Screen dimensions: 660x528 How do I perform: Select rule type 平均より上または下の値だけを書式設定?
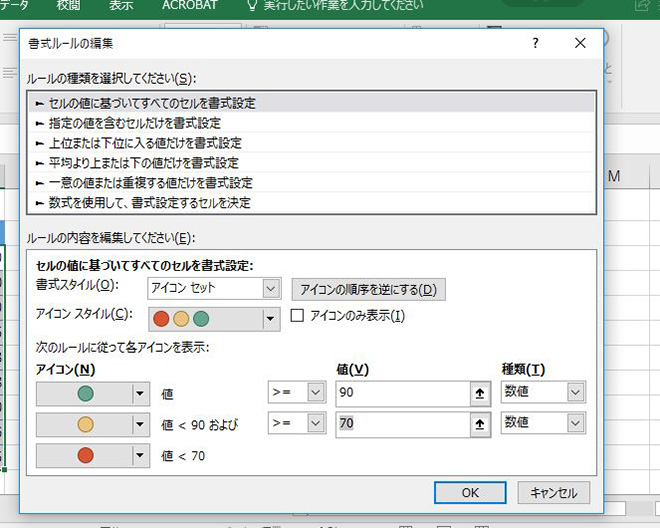click(x=311, y=163)
